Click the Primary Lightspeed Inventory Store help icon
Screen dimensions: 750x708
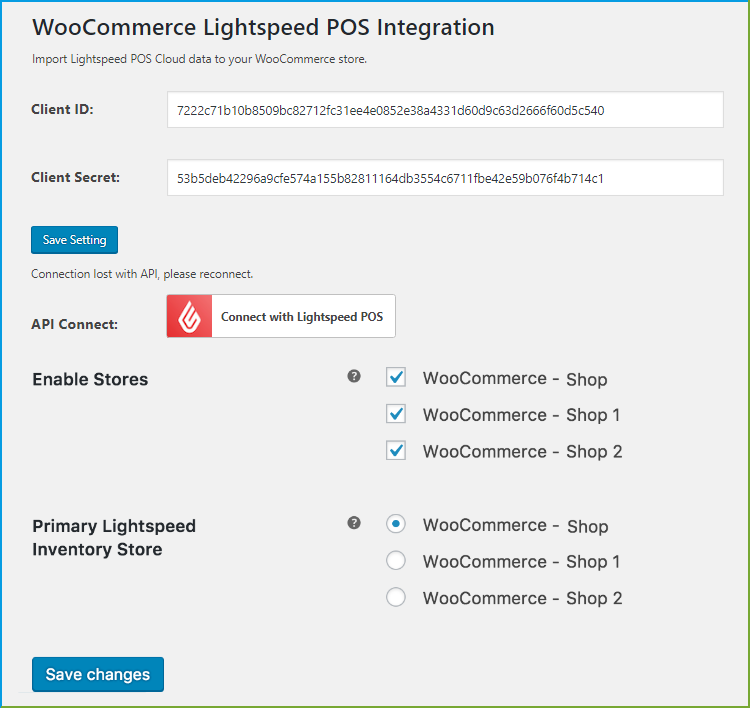(x=354, y=523)
